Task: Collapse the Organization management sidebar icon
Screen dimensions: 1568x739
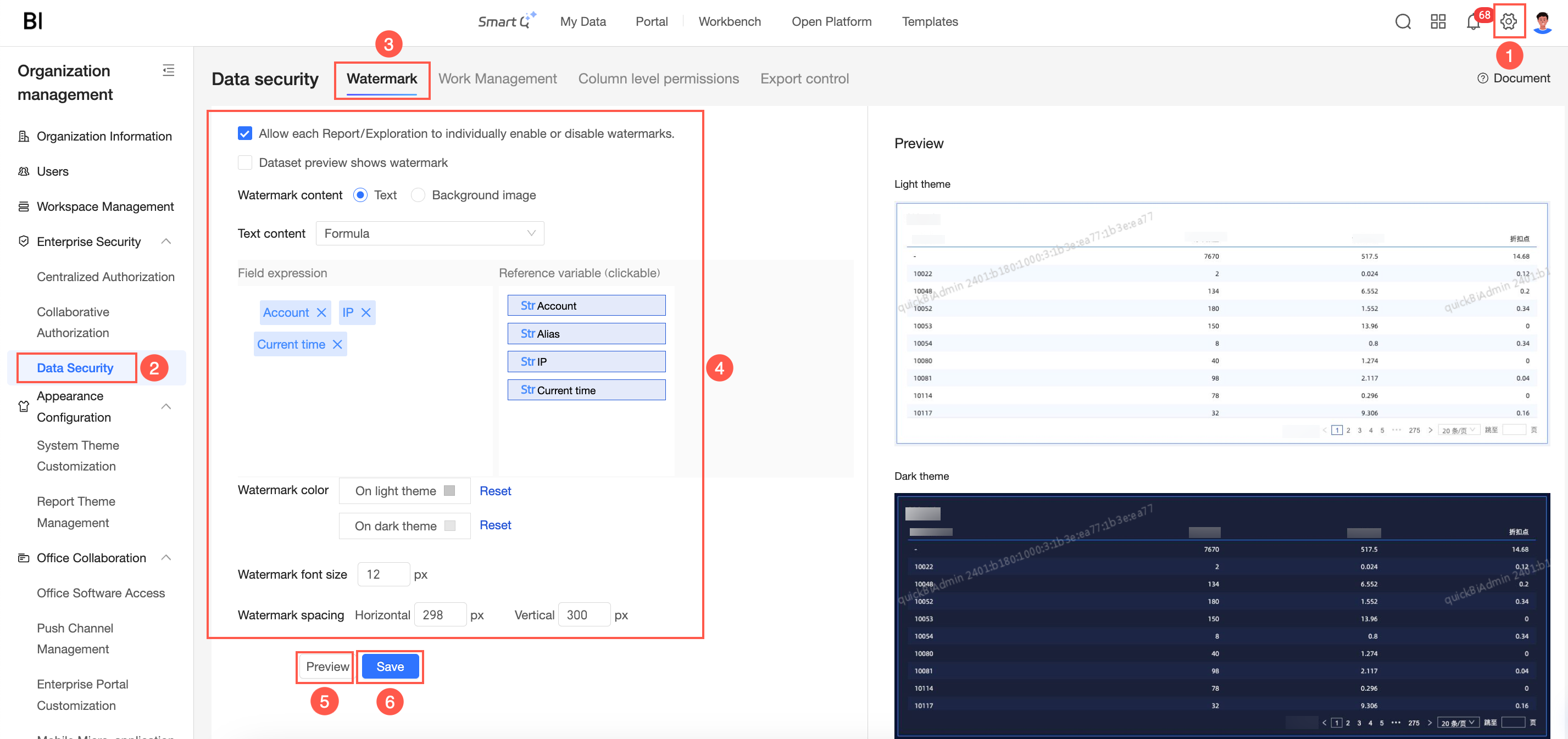Action: (x=169, y=71)
